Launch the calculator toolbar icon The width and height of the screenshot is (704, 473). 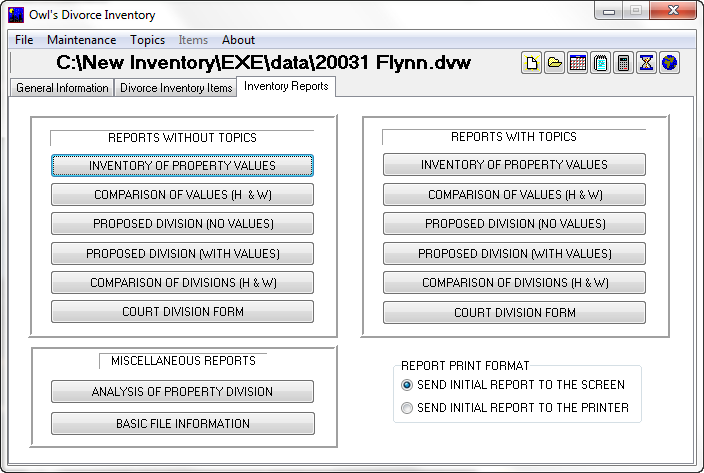pos(623,63)
